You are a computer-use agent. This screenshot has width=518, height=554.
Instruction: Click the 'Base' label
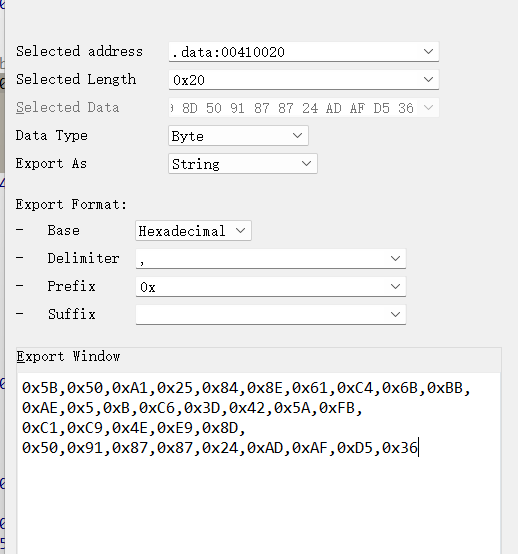tap(64, 230)
